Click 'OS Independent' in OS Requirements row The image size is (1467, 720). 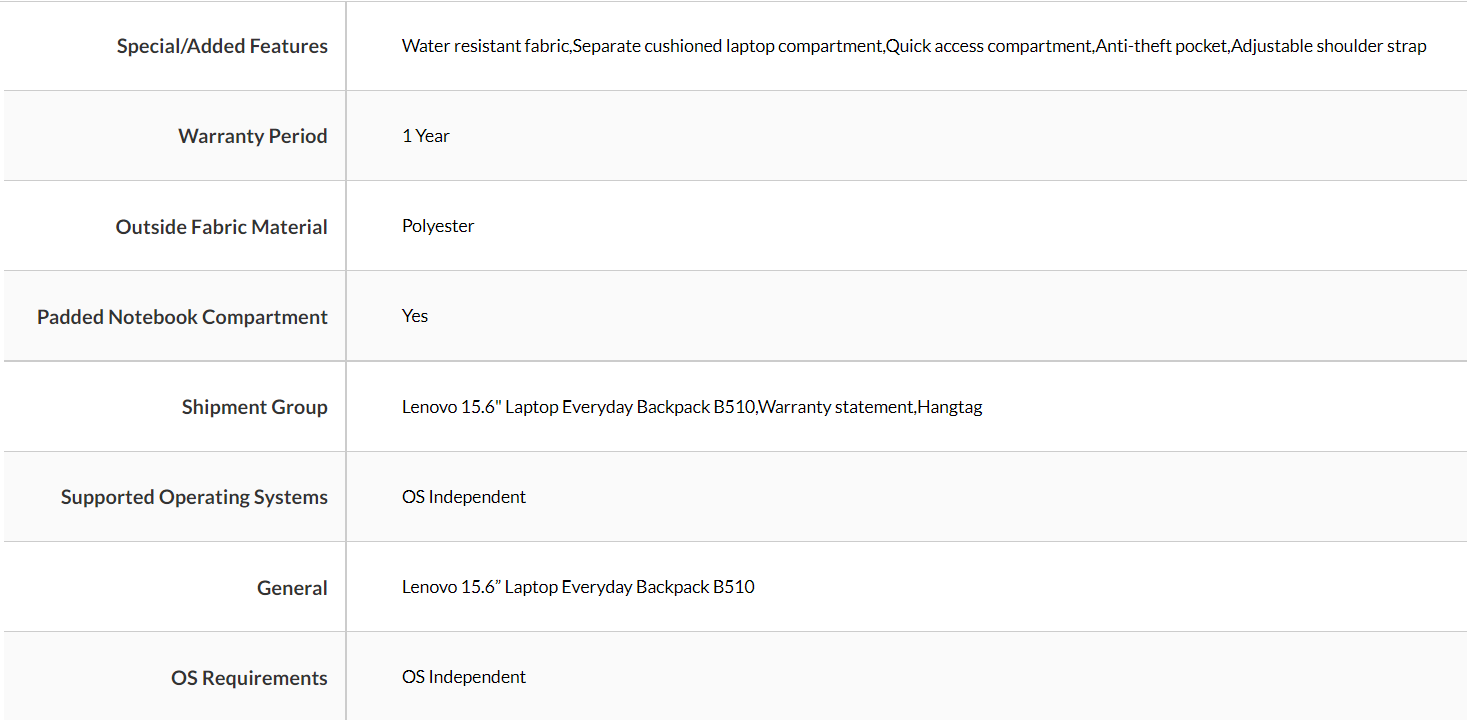[x=464, y=677]
